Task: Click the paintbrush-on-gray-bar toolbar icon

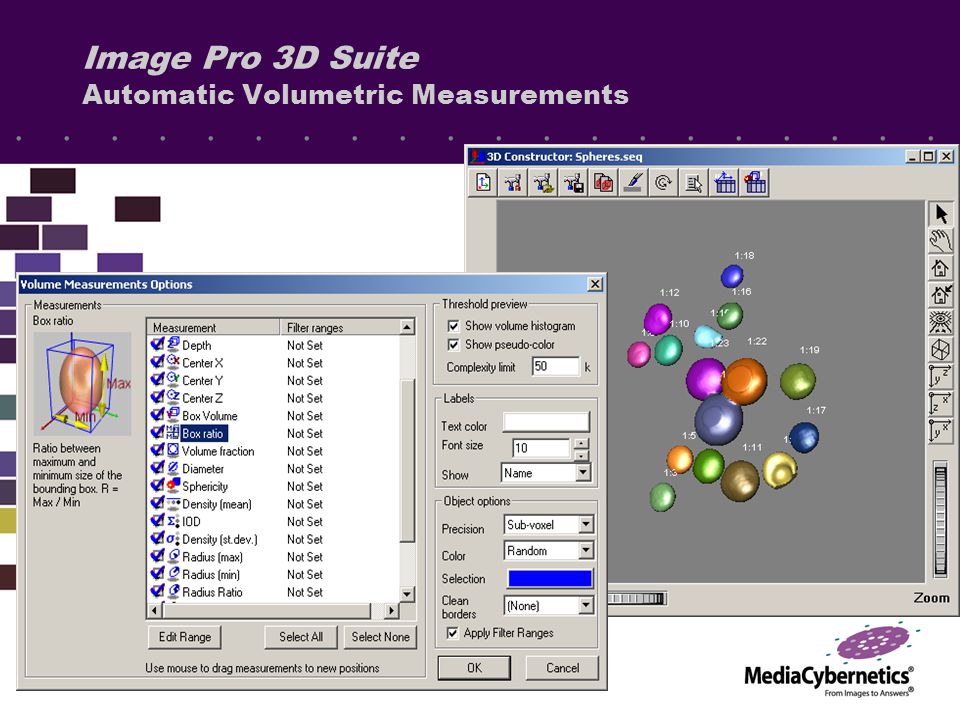Action: [634, 182]
